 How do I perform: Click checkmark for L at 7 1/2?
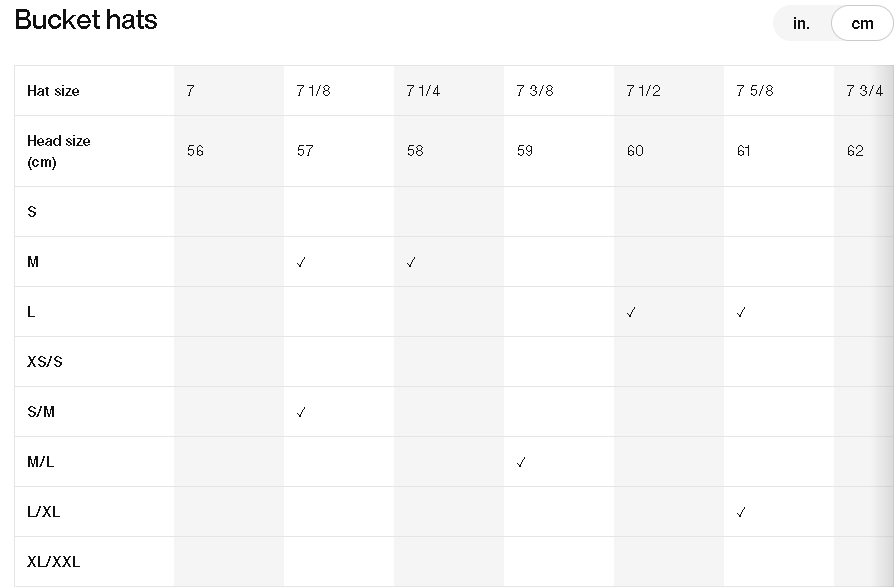(631, 312)
